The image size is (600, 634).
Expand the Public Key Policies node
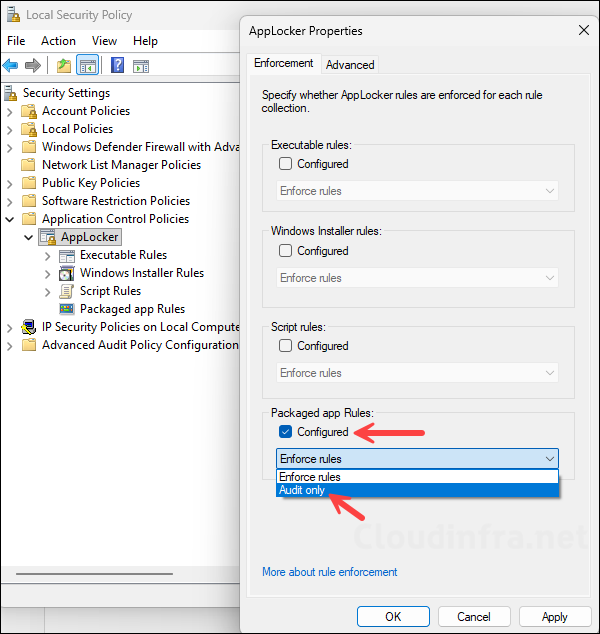10,184
